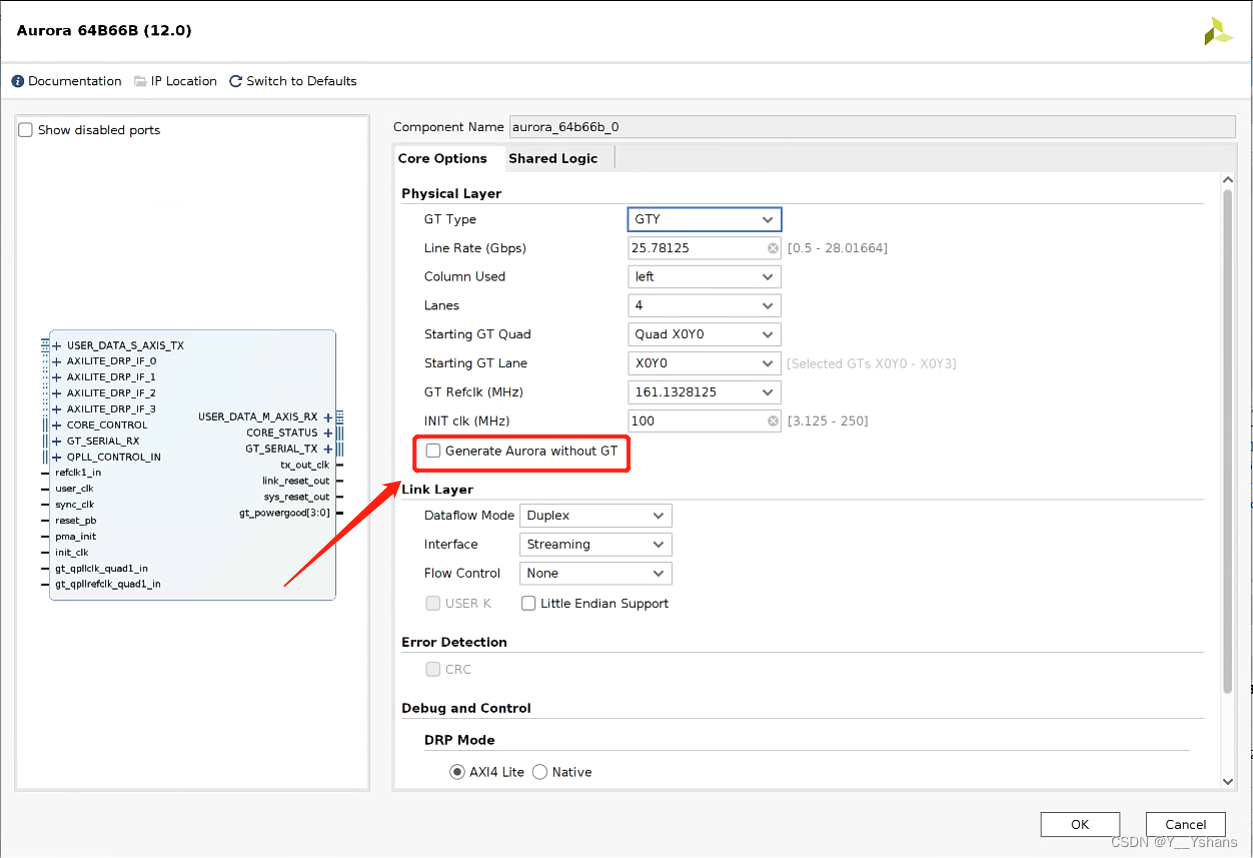Click the gt_qpllrefclk_quad1_in port label

point(108,585)
